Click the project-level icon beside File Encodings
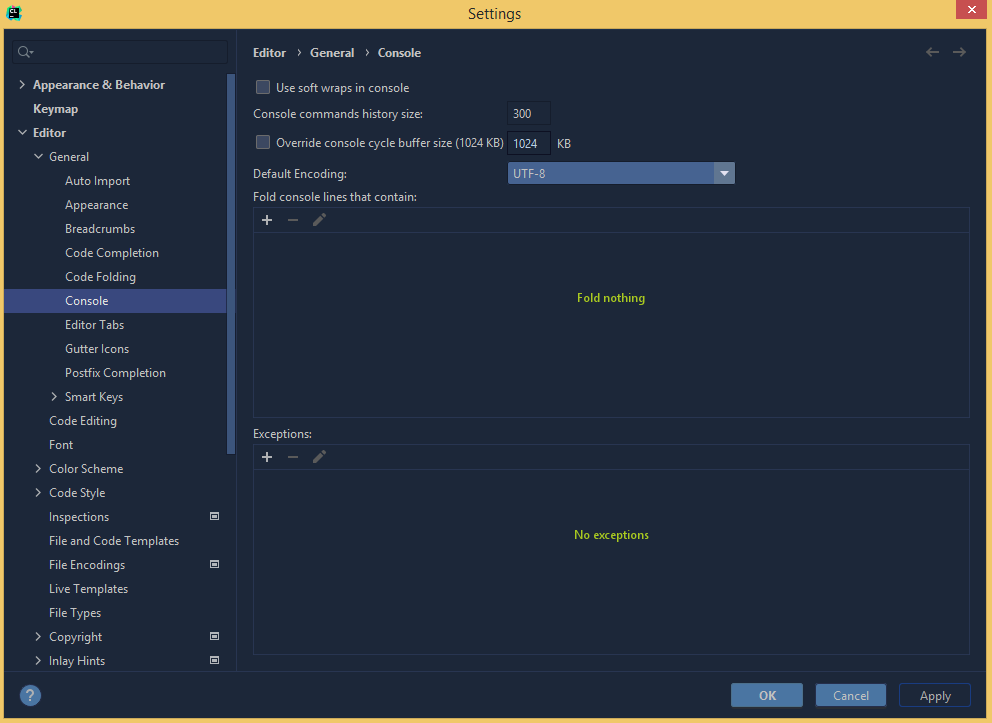Image resolution: width=992 pixels, height=723 pixels. [x=214, y=564]
